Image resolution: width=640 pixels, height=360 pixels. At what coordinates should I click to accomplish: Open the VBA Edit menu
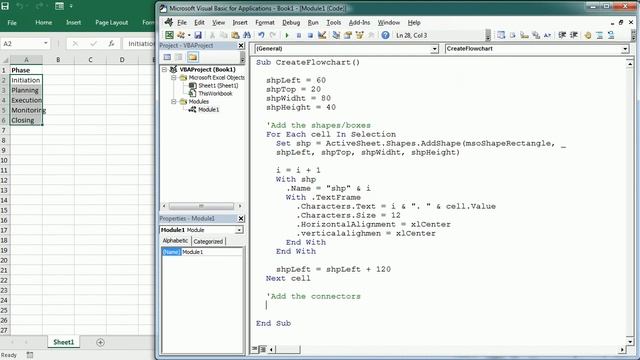pyautogui.click(x=199, y=23)
